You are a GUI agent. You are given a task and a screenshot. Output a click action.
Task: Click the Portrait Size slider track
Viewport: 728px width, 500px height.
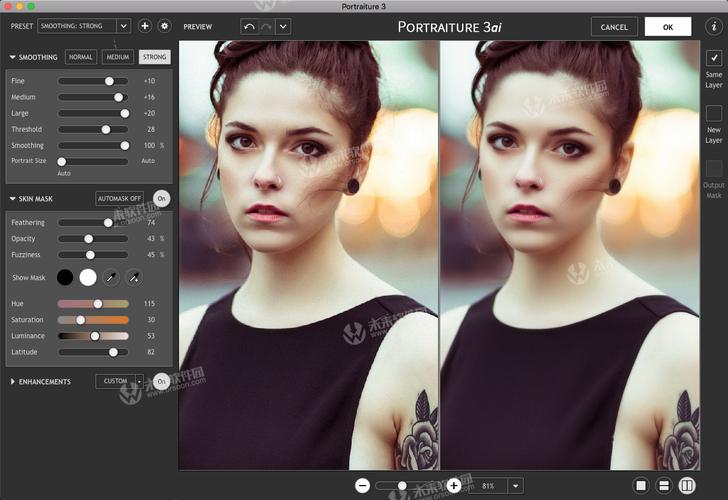coord(93,161)
